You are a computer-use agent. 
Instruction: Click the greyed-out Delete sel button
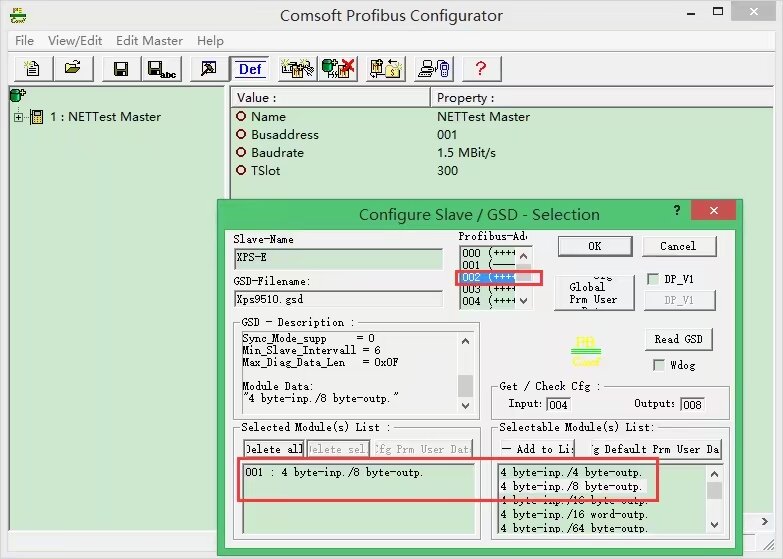pyautogui.click(x=338, y=449)
